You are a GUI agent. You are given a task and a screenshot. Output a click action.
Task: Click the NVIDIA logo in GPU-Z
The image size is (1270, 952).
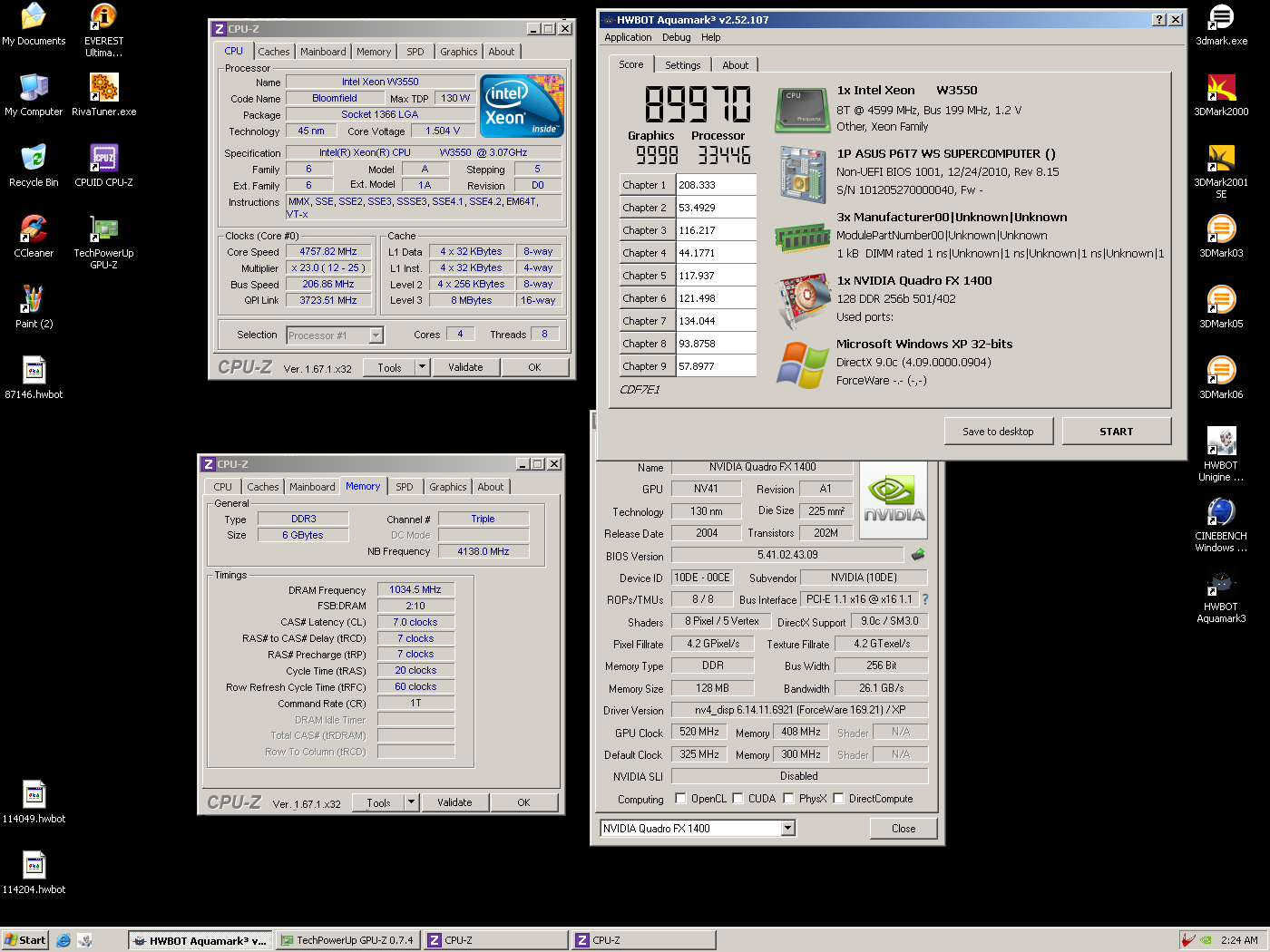click(894, 500)
